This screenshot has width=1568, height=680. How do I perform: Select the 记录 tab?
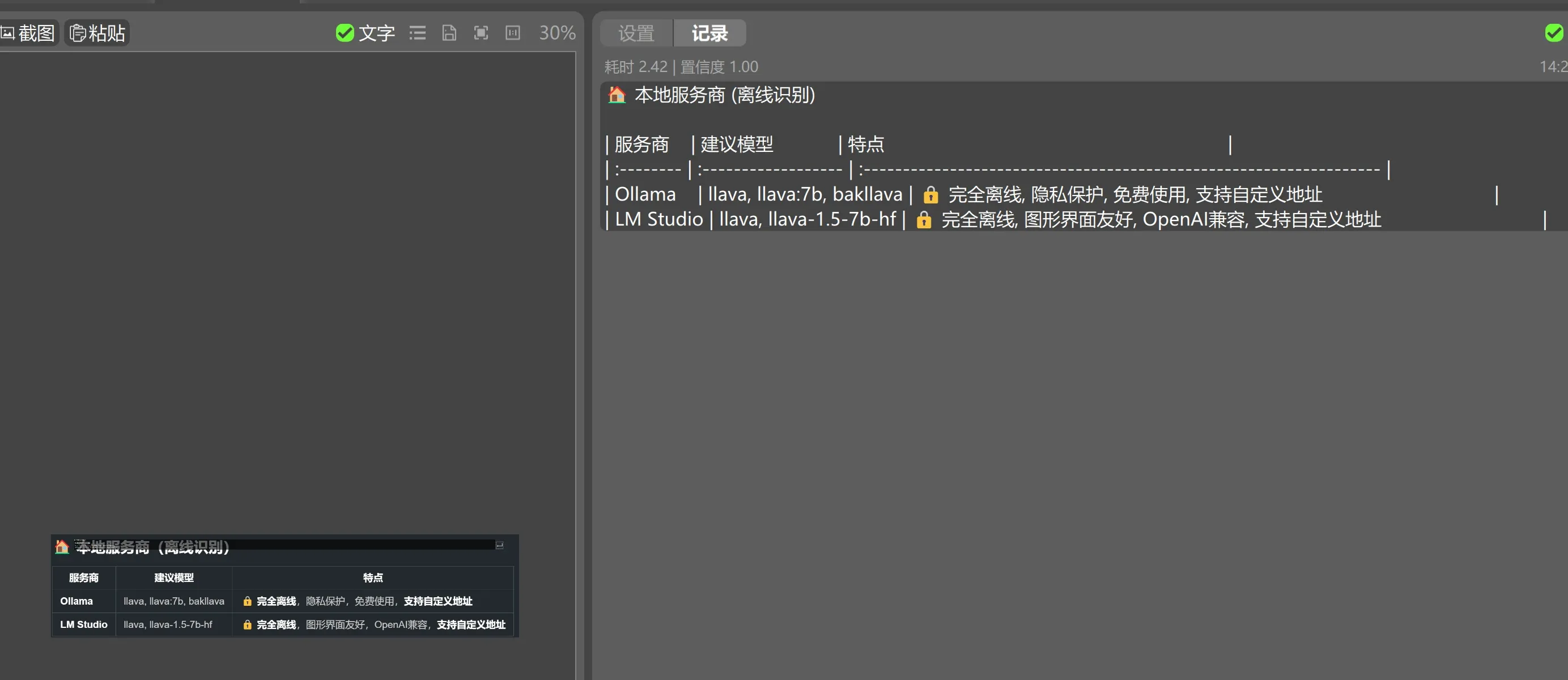pyautogui.click(x=709, y=33)
